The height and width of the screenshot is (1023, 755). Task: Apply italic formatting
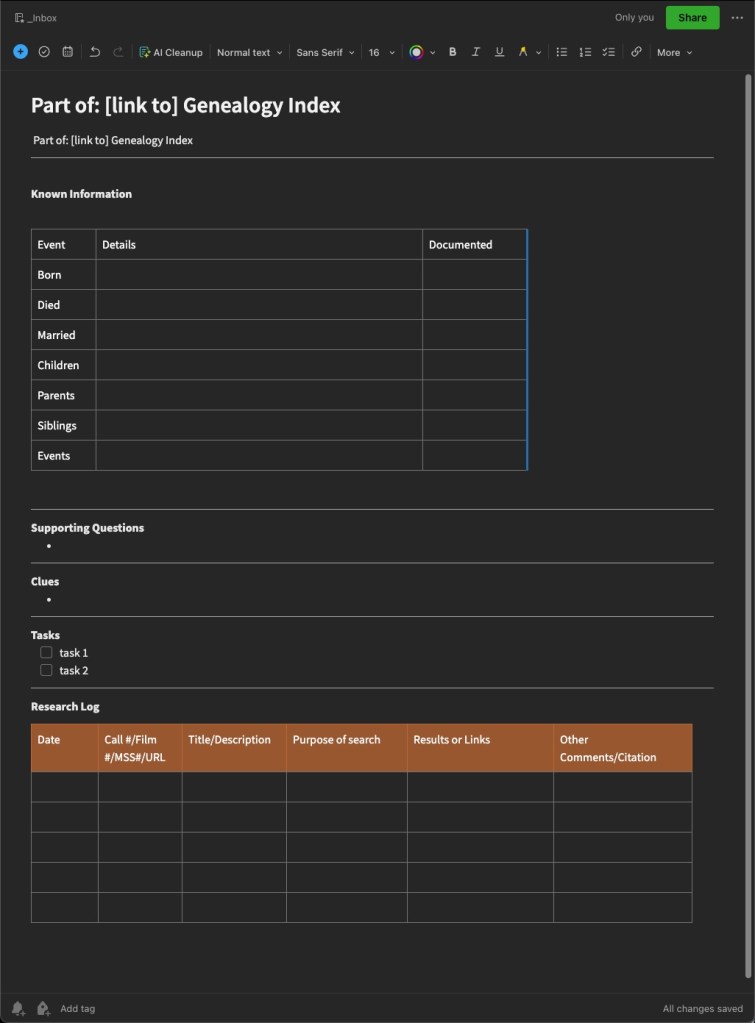point(476,52)
